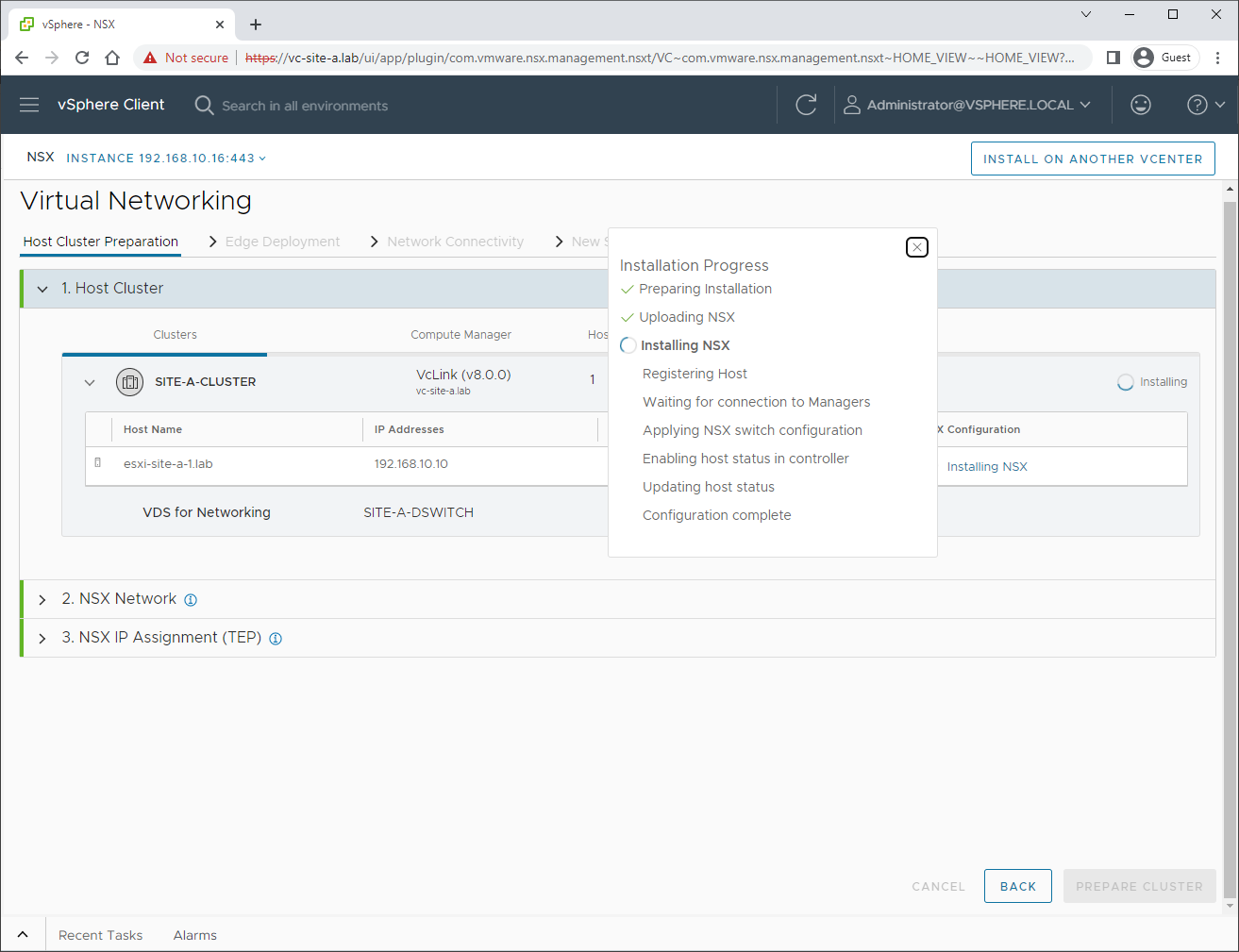Click the 192.168.10.10 IP address cell
Image resolution: width=1239 pixels, height=952 pixels.
click(x=411, y=464)
